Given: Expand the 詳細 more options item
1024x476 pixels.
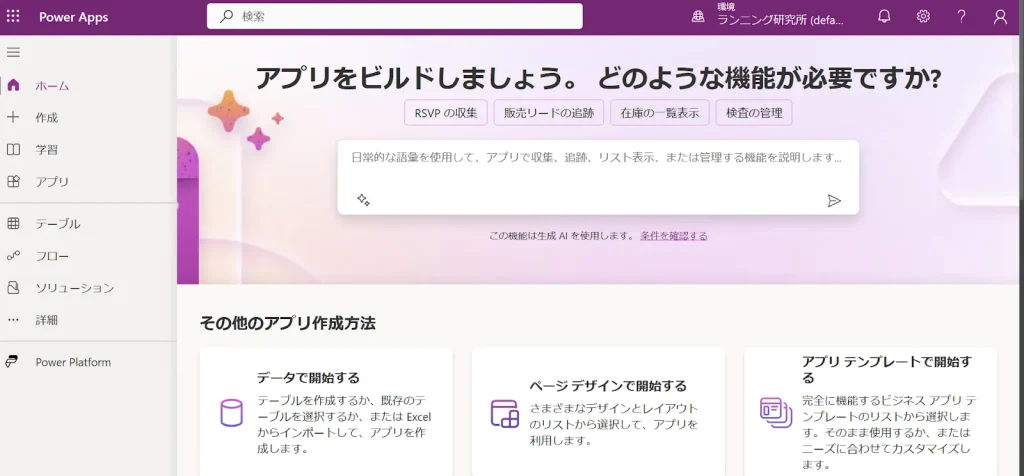Looking at the screenshot, I should click(x=46, y=320).
